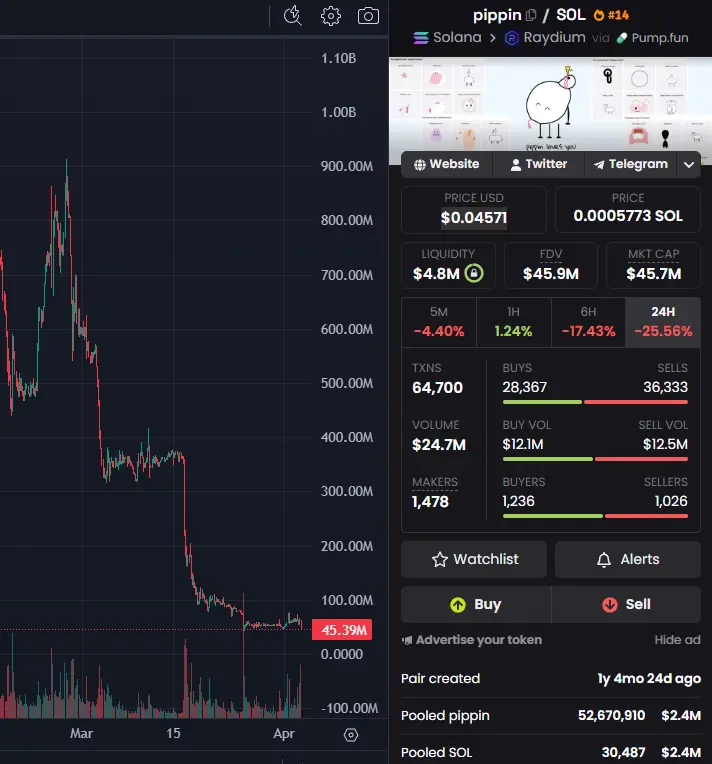Select the 6H timeframe tab
712x764 pixels.
pos(588,323)
